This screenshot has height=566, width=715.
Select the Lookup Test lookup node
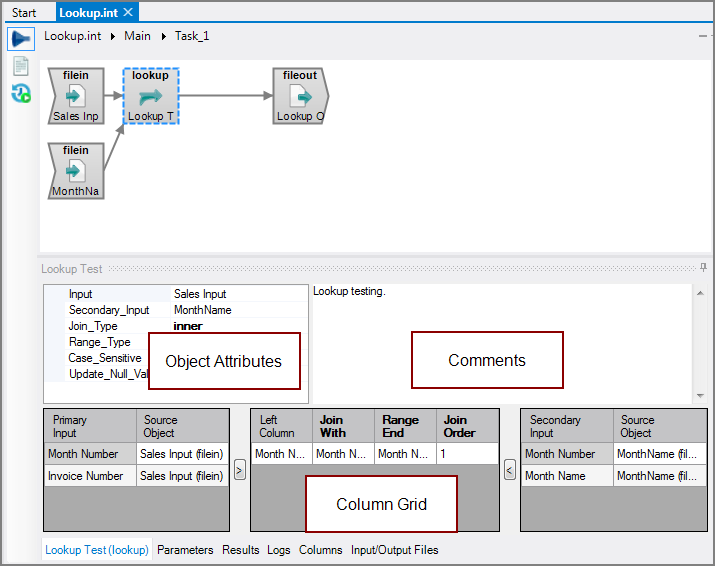tap(150, 96)
